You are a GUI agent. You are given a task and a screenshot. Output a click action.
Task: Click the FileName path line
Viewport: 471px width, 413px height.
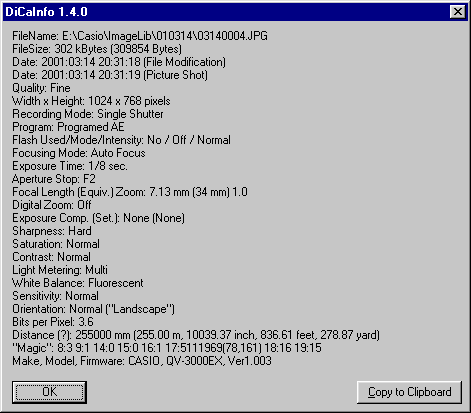140,36
